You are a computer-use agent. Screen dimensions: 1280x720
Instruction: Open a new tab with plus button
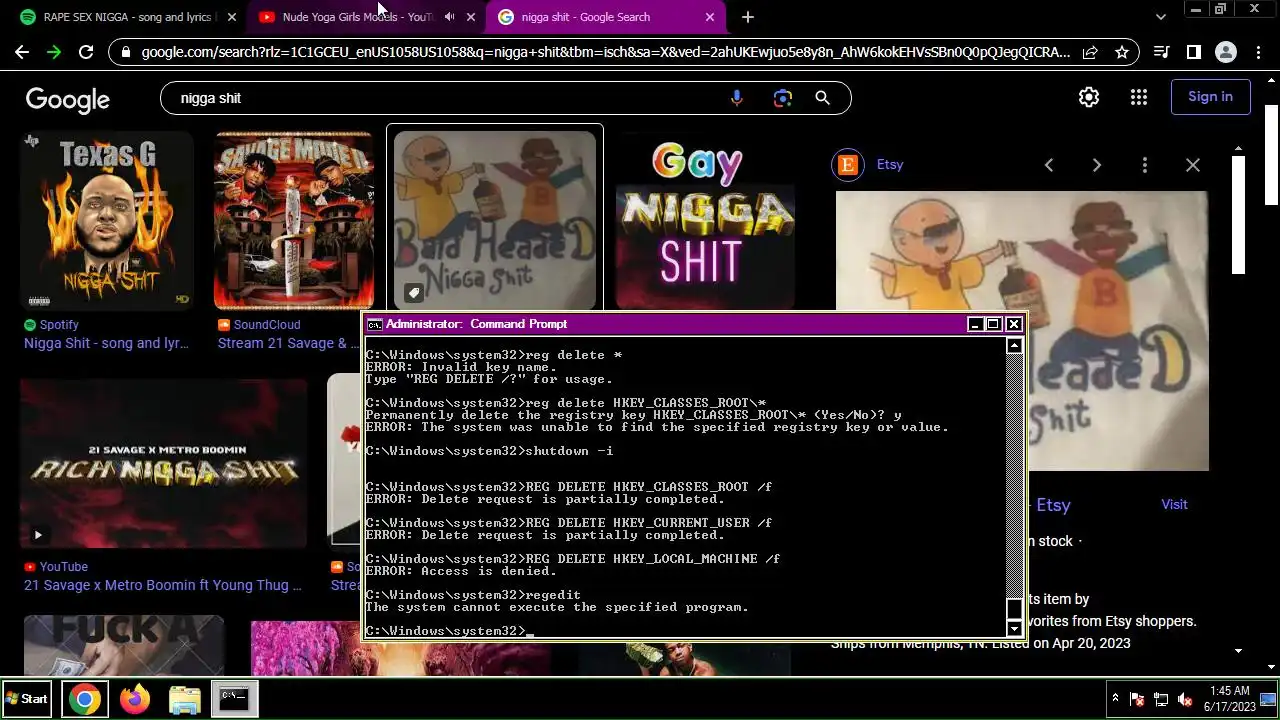click(748, 17)
